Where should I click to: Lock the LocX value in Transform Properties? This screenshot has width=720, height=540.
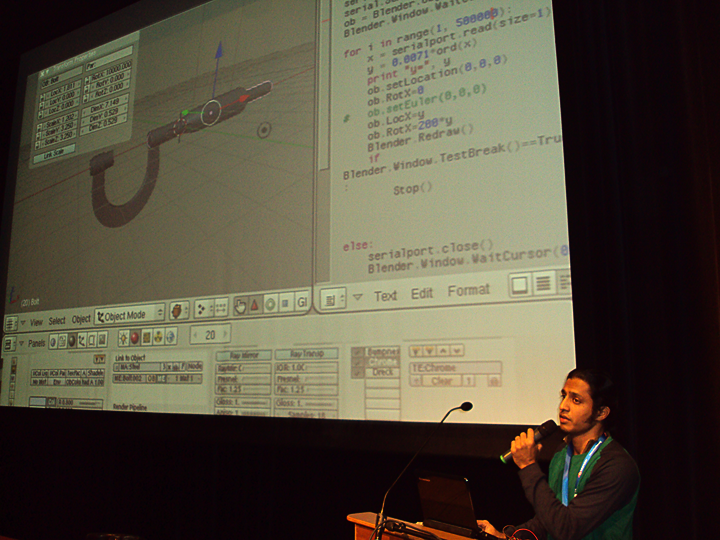pos(42,96)
